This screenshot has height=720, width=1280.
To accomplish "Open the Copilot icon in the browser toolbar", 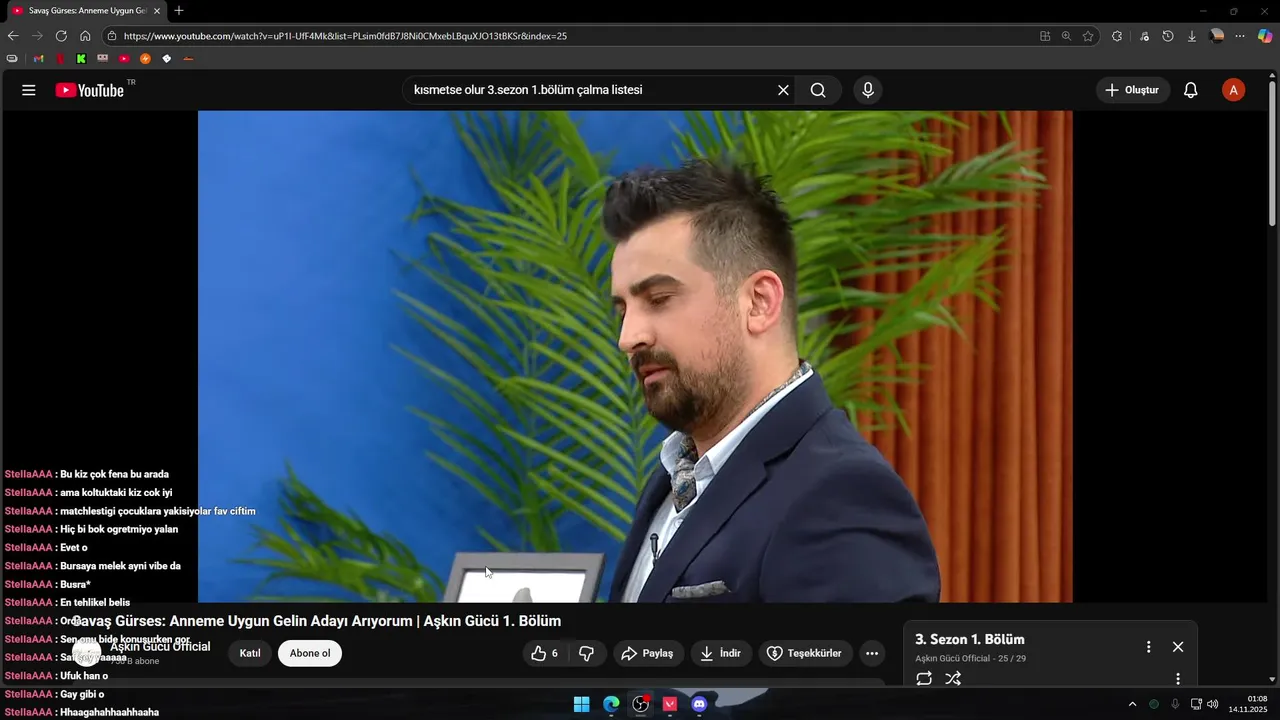I will click(x=1265, y=36).
